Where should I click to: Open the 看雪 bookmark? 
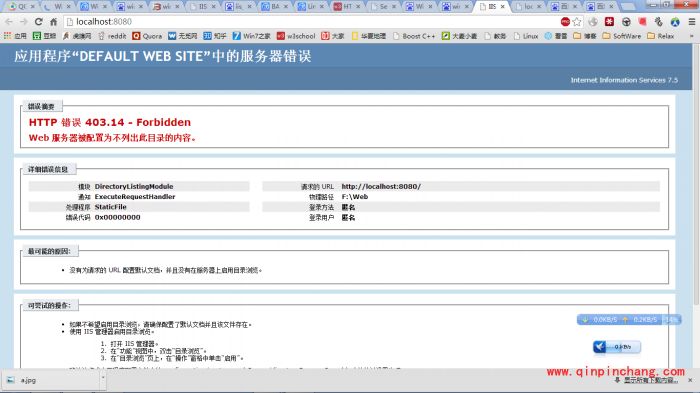click(x=556, y=36)
